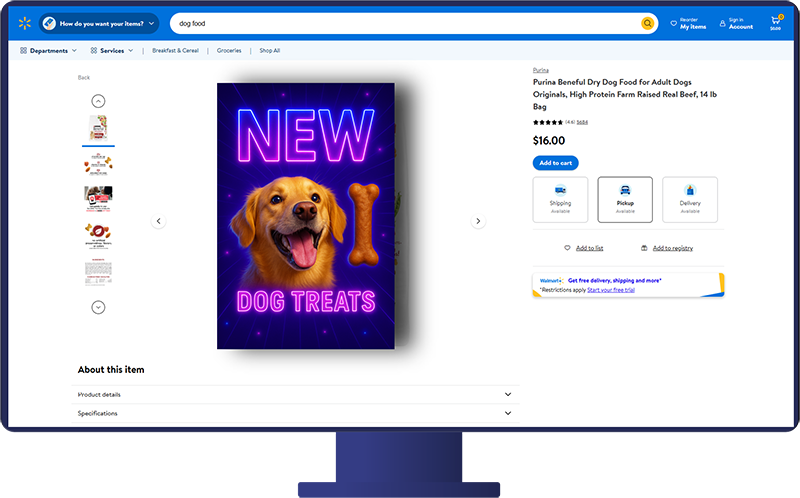Image resolution: width=800 pixels, height=498 pixels.
Task: Expand Product details section
Action: 295,394
